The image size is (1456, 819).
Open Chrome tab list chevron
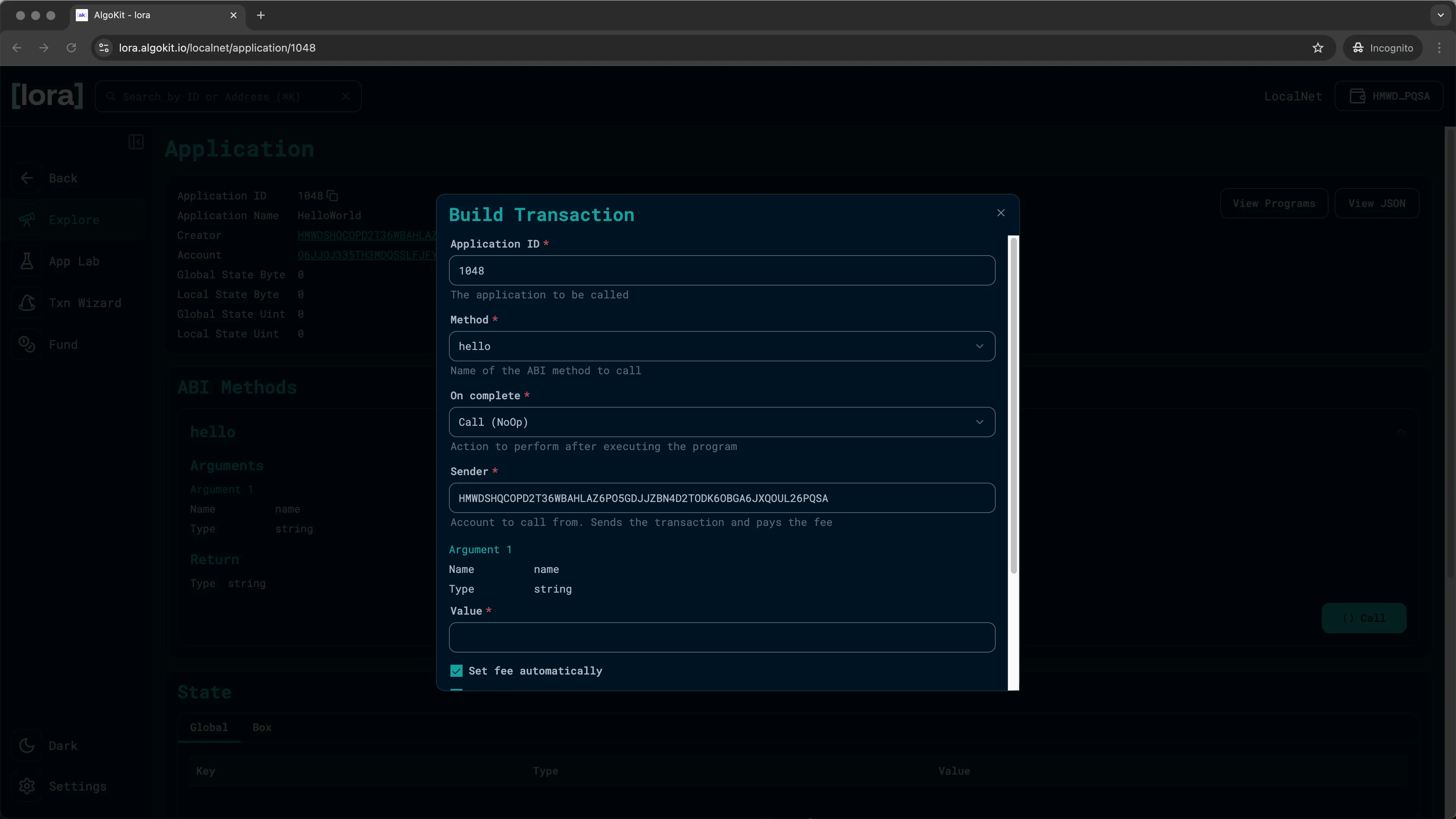point(1440,15)
